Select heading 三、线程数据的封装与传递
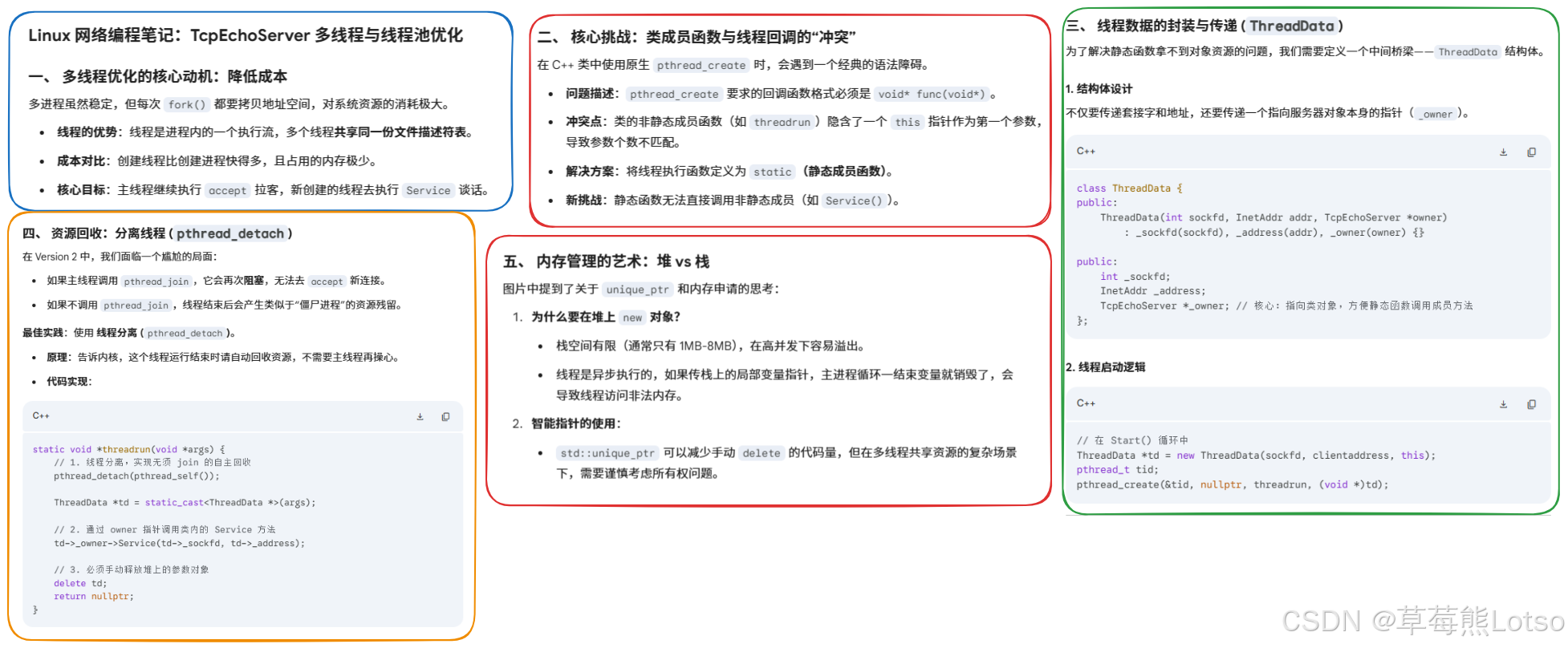The width and height of the screenshot is (1568, 648). click(x=1204, y=26)
